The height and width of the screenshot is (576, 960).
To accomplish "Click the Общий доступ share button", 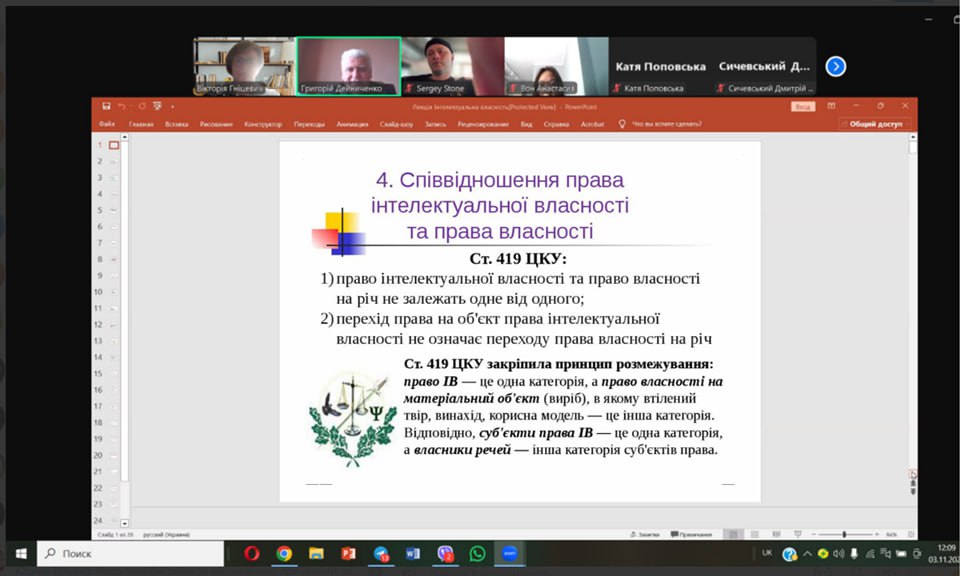I will tap(876, 124).
